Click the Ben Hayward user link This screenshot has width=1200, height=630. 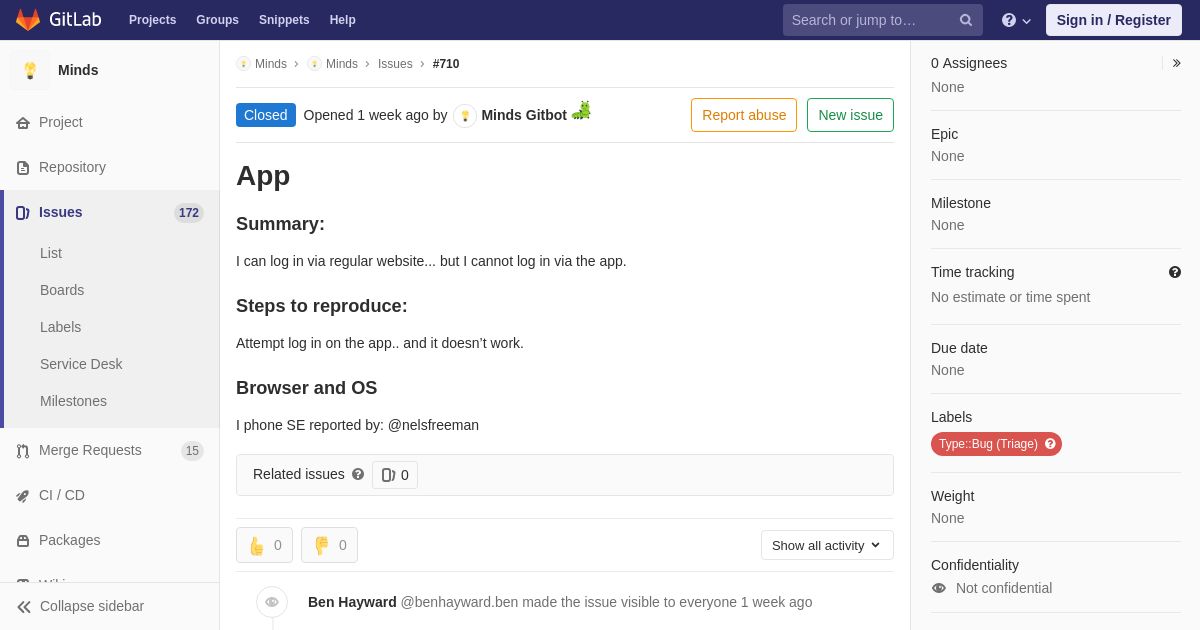click(352, 602)
